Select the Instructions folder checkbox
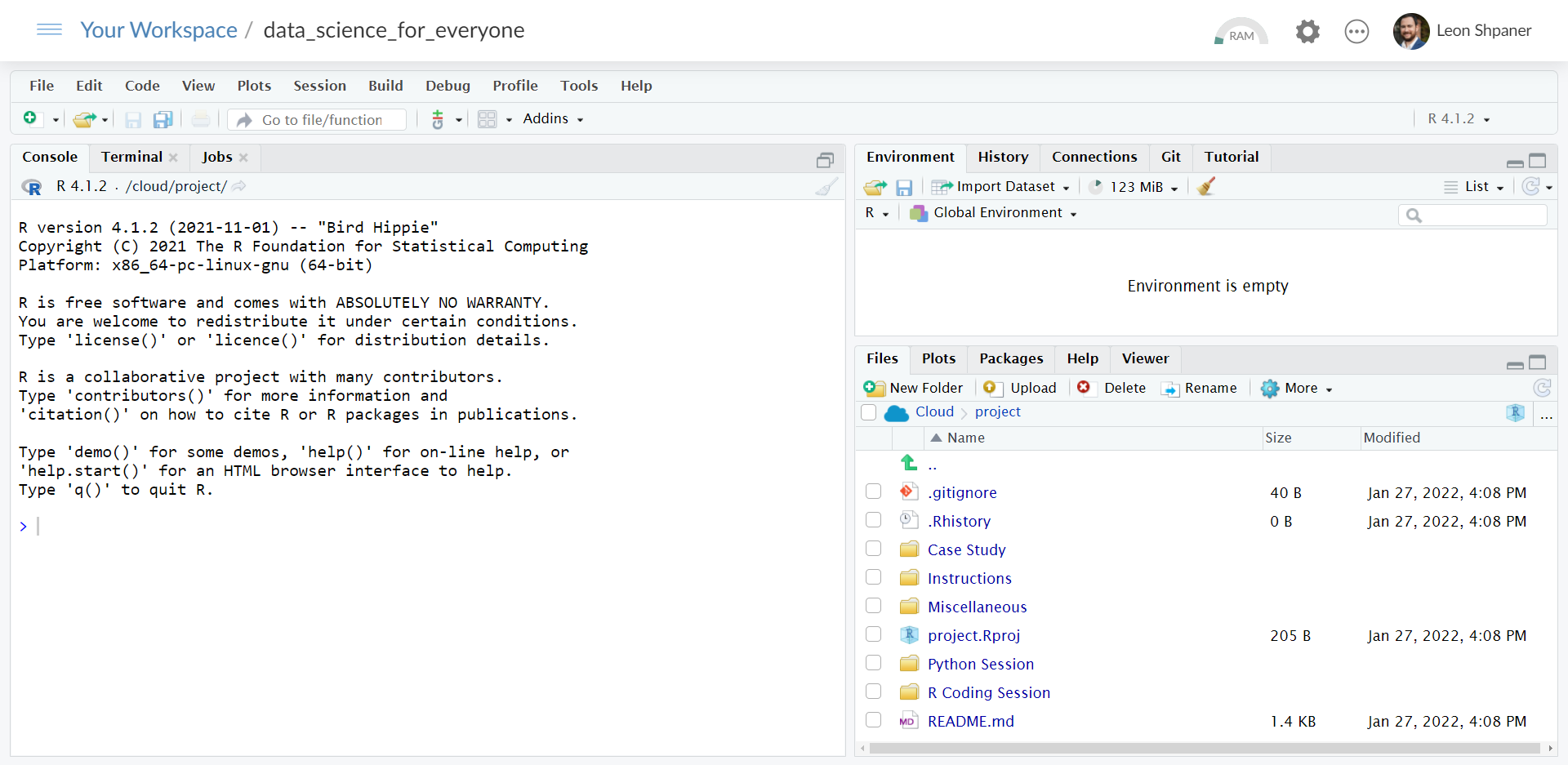 click(873, 577)
